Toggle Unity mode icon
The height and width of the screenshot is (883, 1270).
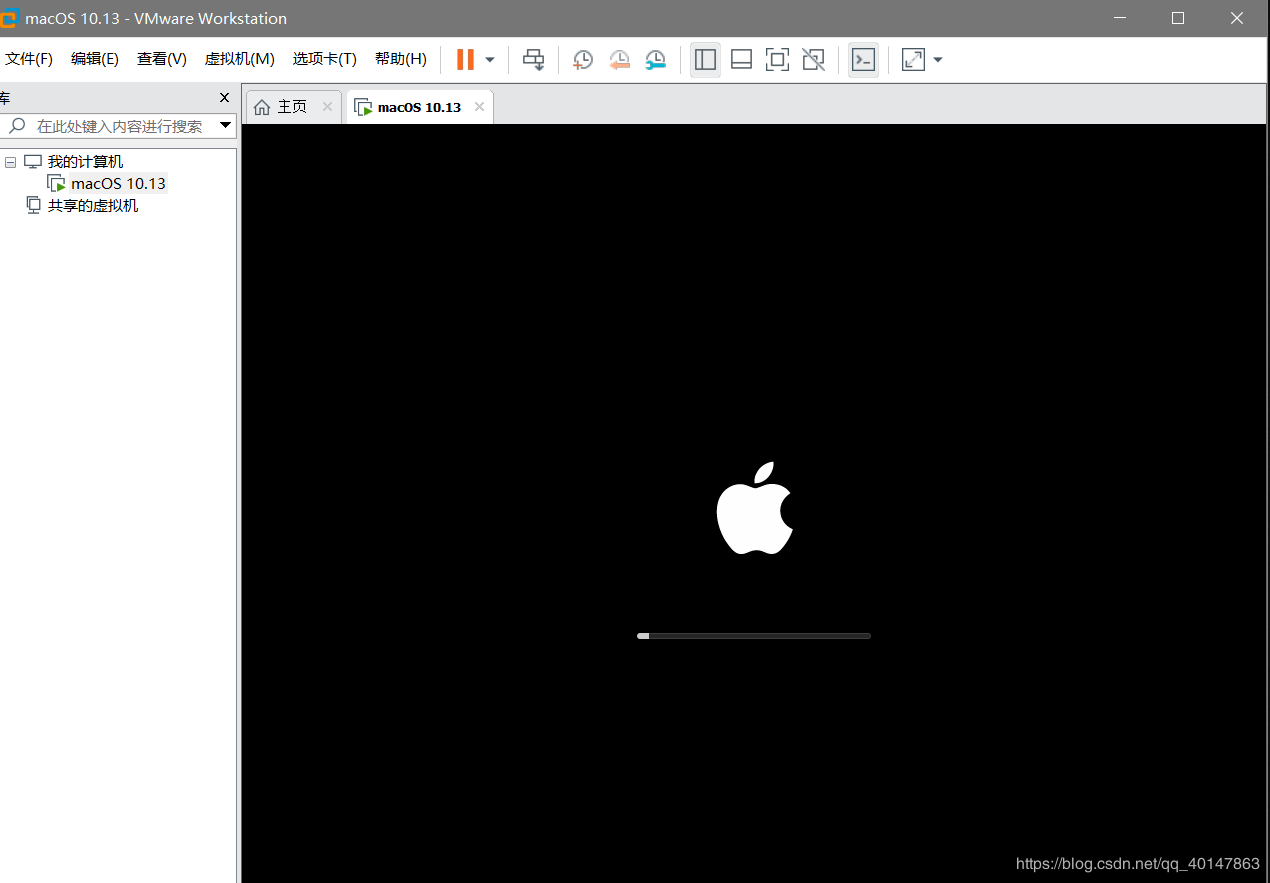pyautogui.click(x=814, y=60)
